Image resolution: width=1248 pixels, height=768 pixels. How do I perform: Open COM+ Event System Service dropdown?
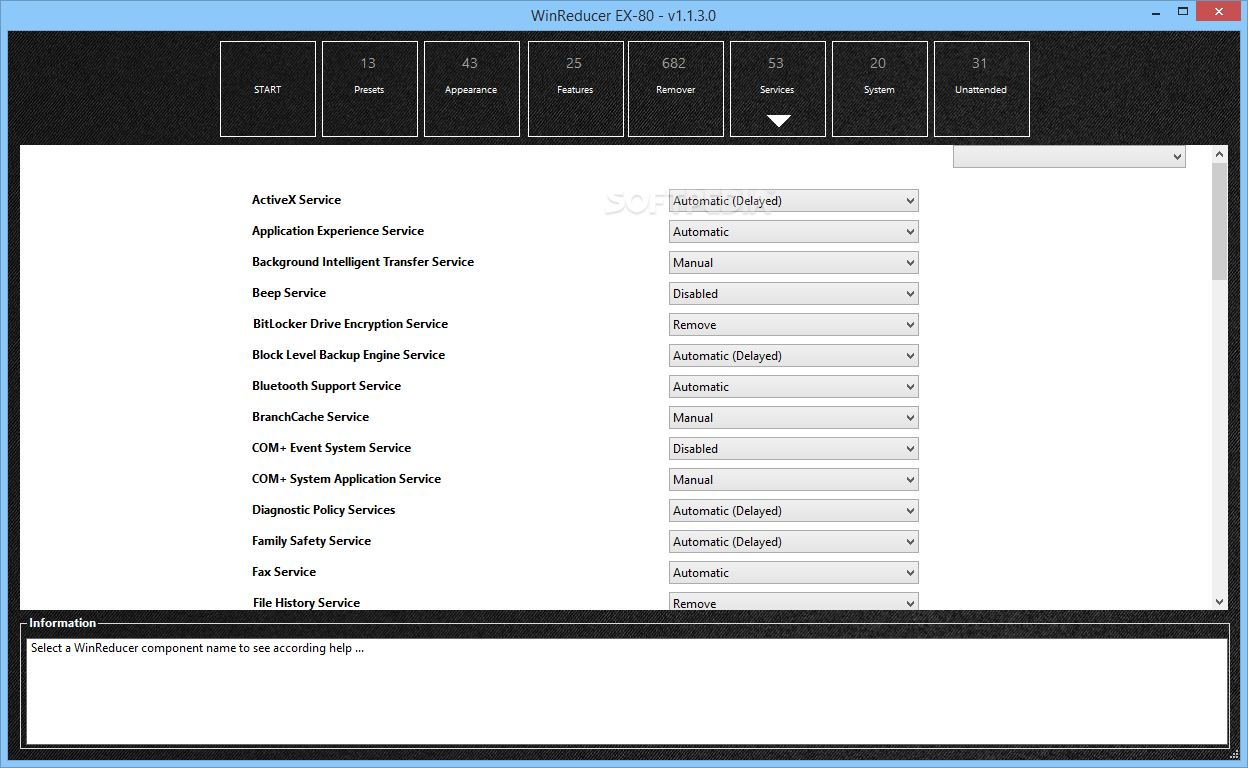pos(794,449)
